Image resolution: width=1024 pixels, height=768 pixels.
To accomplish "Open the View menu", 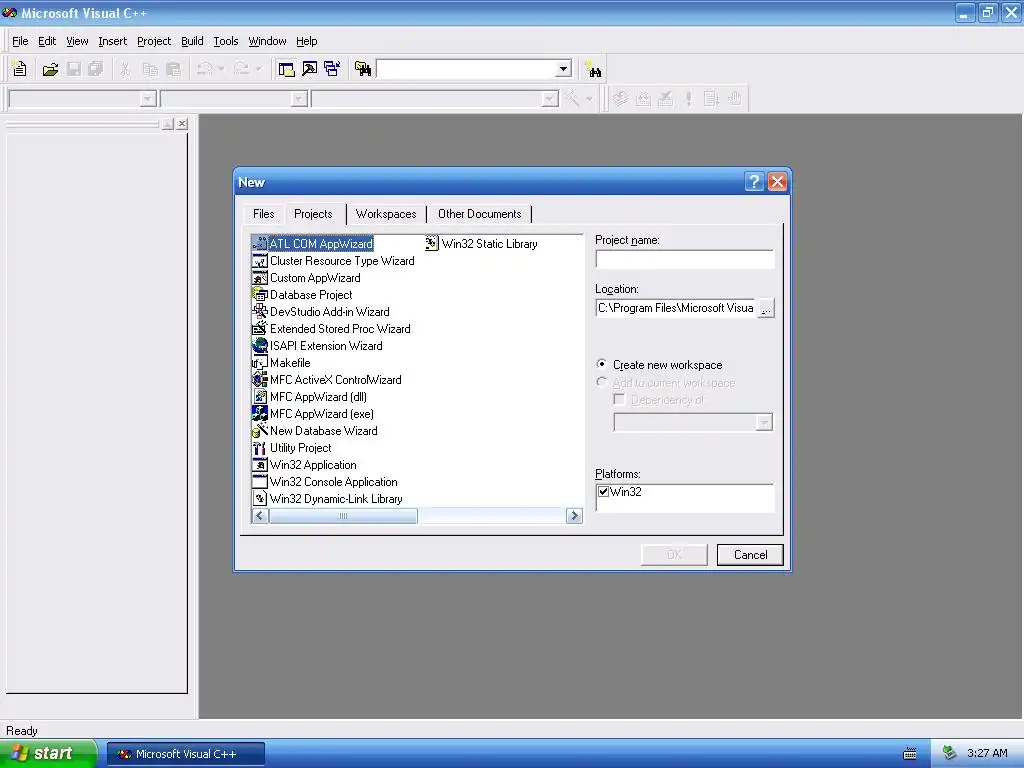I will [77, 41].
